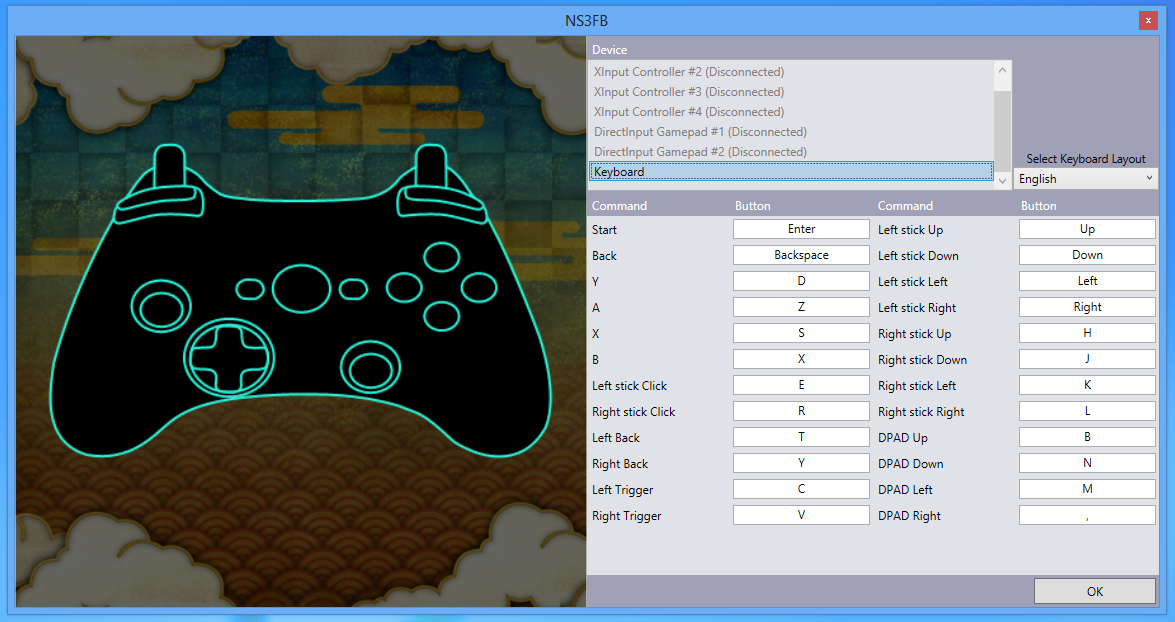1175x622 pixels.
Task: Select XInput Controller #2 (Disconnected) device
Action: click(791, 72)
